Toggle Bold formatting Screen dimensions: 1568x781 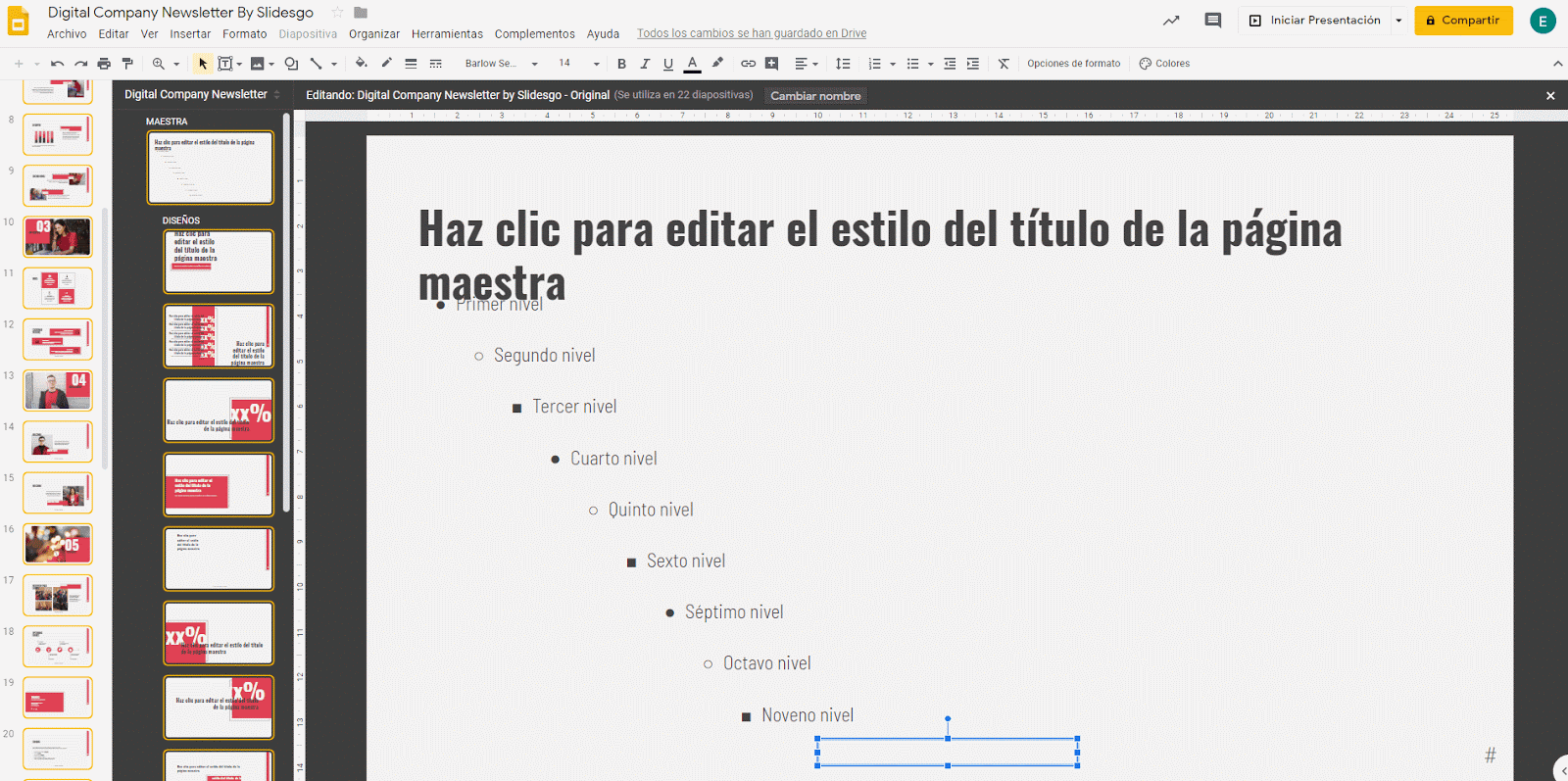point(621,64)
